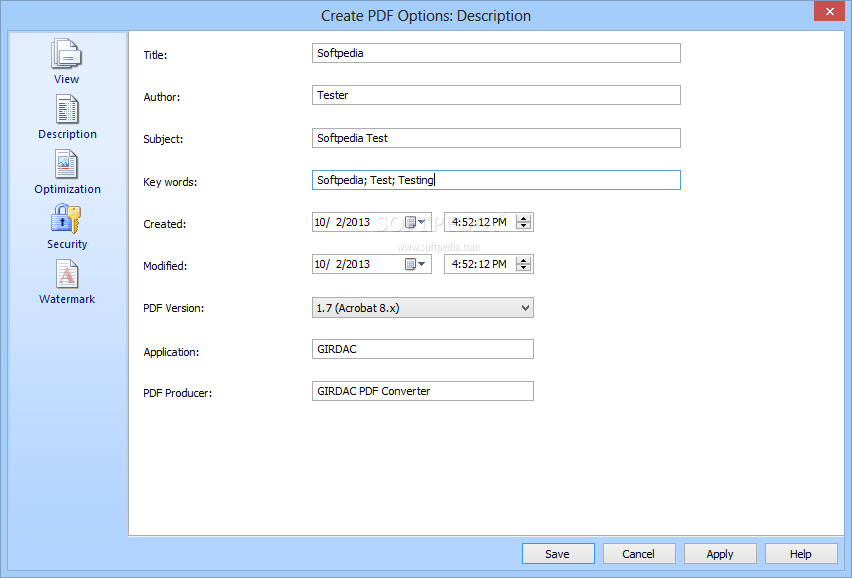Open the Optimization page icon
The image size is (852, 578).
click(x=66, y=164)
